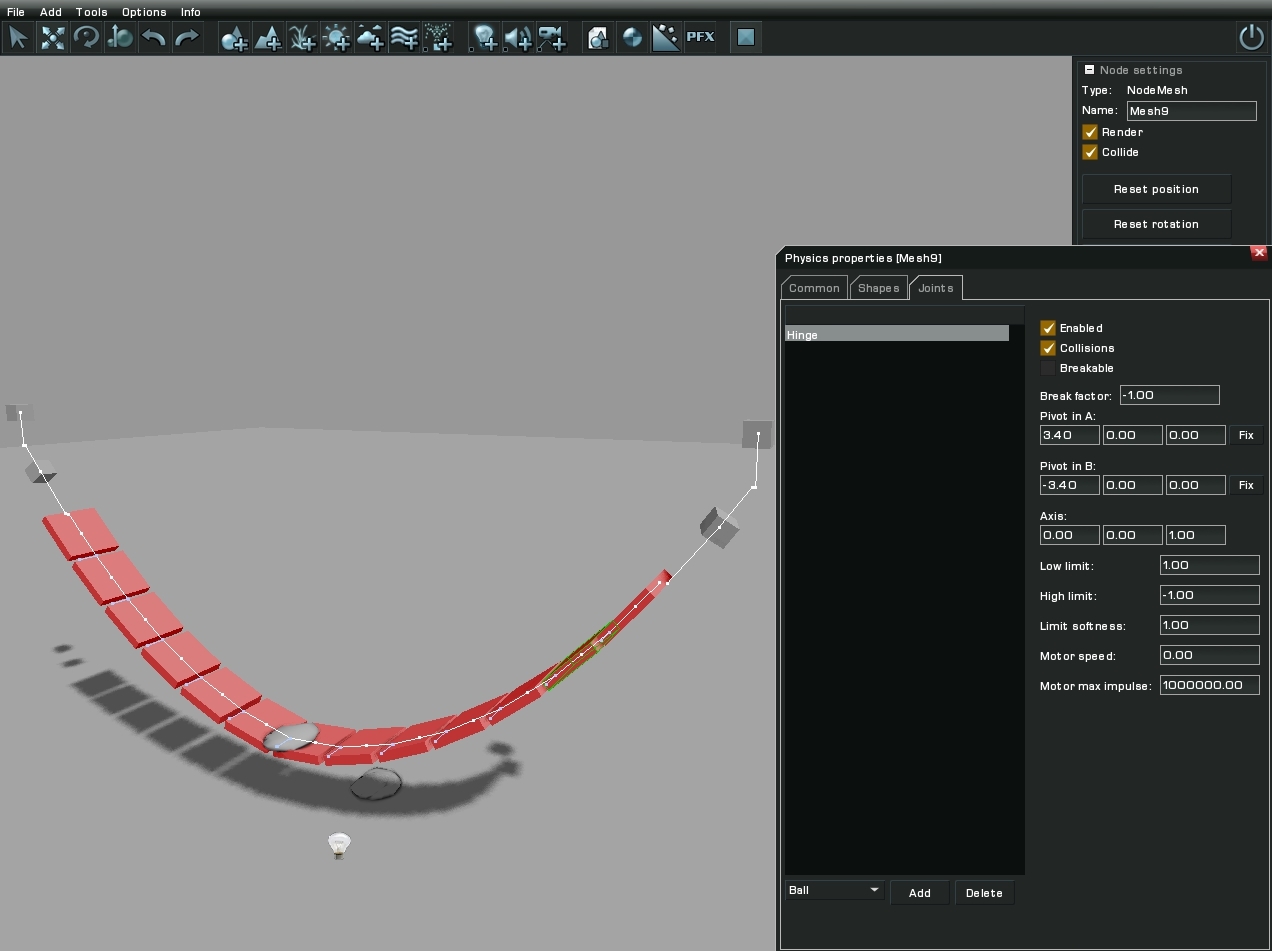Viewport: 1272px width, 951px height.
Task: Click the power button at top right
Action: click(x=1251, y=36)
